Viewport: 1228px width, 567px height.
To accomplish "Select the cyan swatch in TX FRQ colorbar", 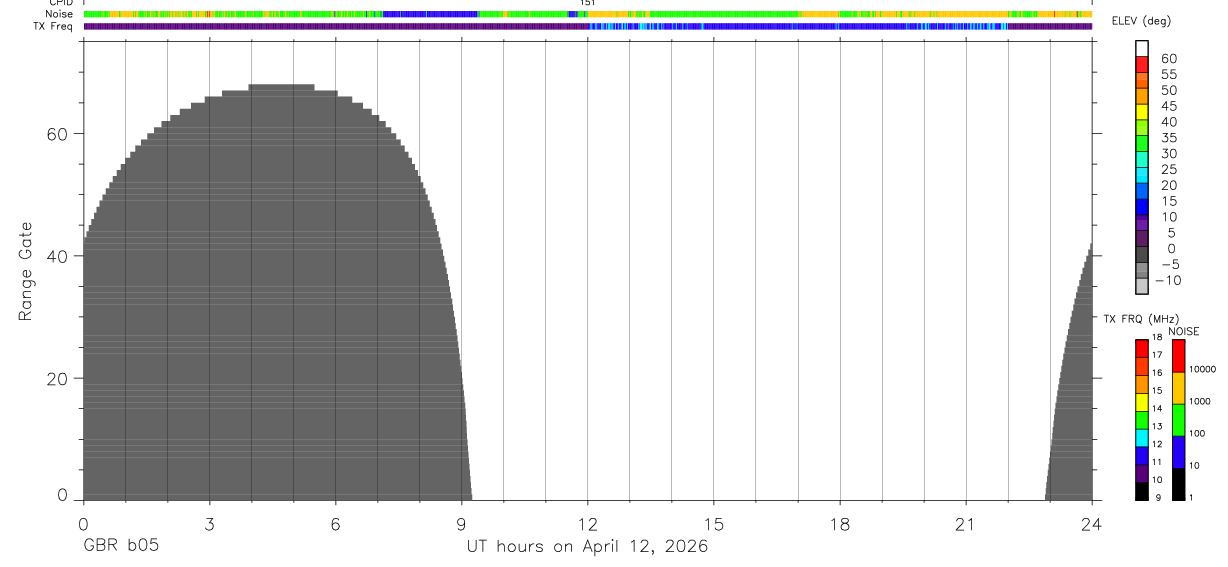I will (x=1142, y=438).
